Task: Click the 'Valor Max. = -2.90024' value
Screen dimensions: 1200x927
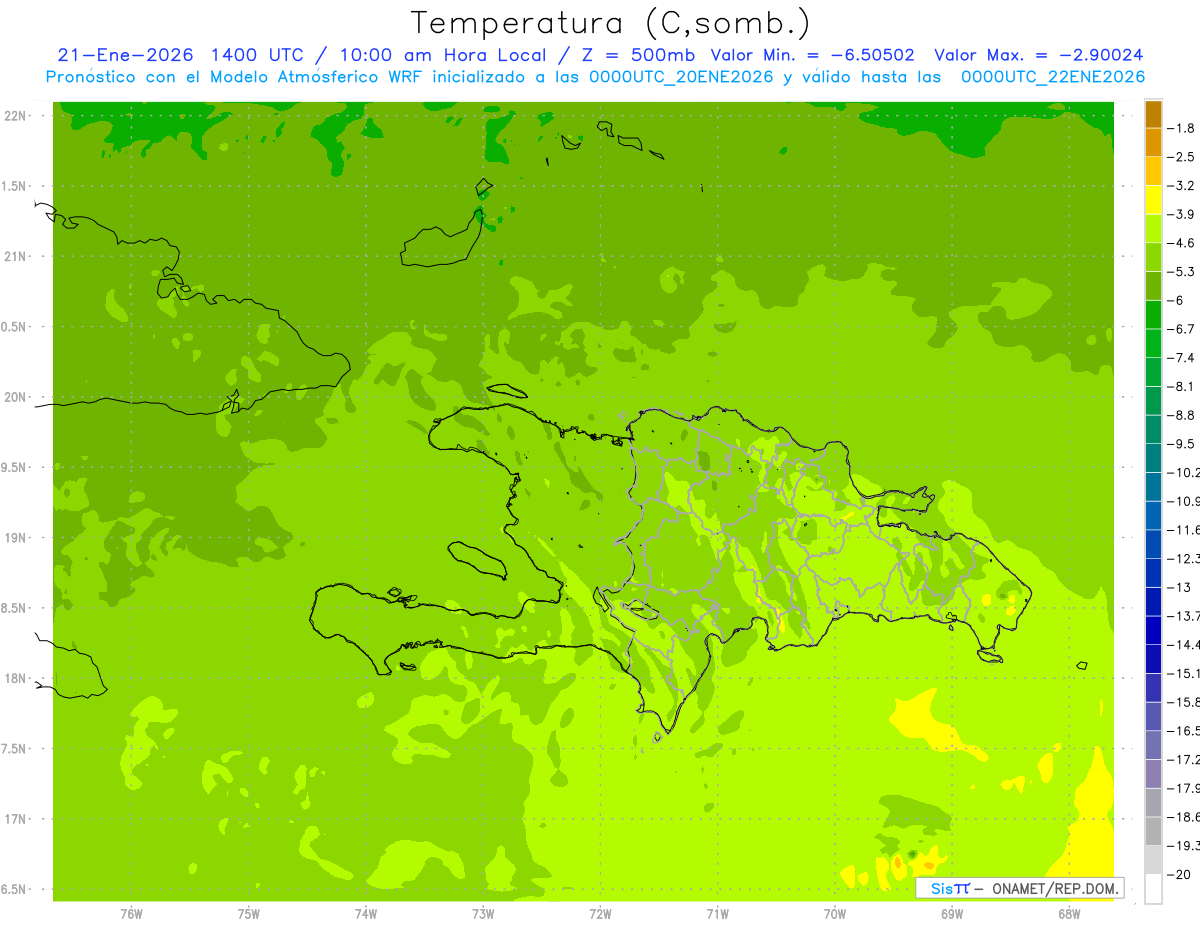Action: pyautogui.click(x=1039, y=55)
